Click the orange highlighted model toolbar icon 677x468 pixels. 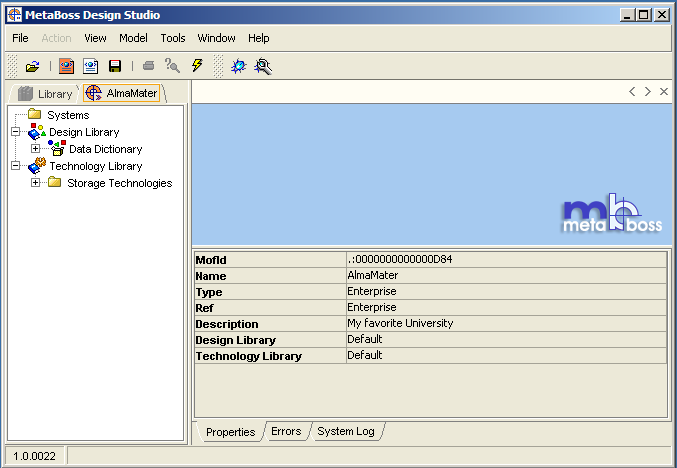click(x=66, y=66)
